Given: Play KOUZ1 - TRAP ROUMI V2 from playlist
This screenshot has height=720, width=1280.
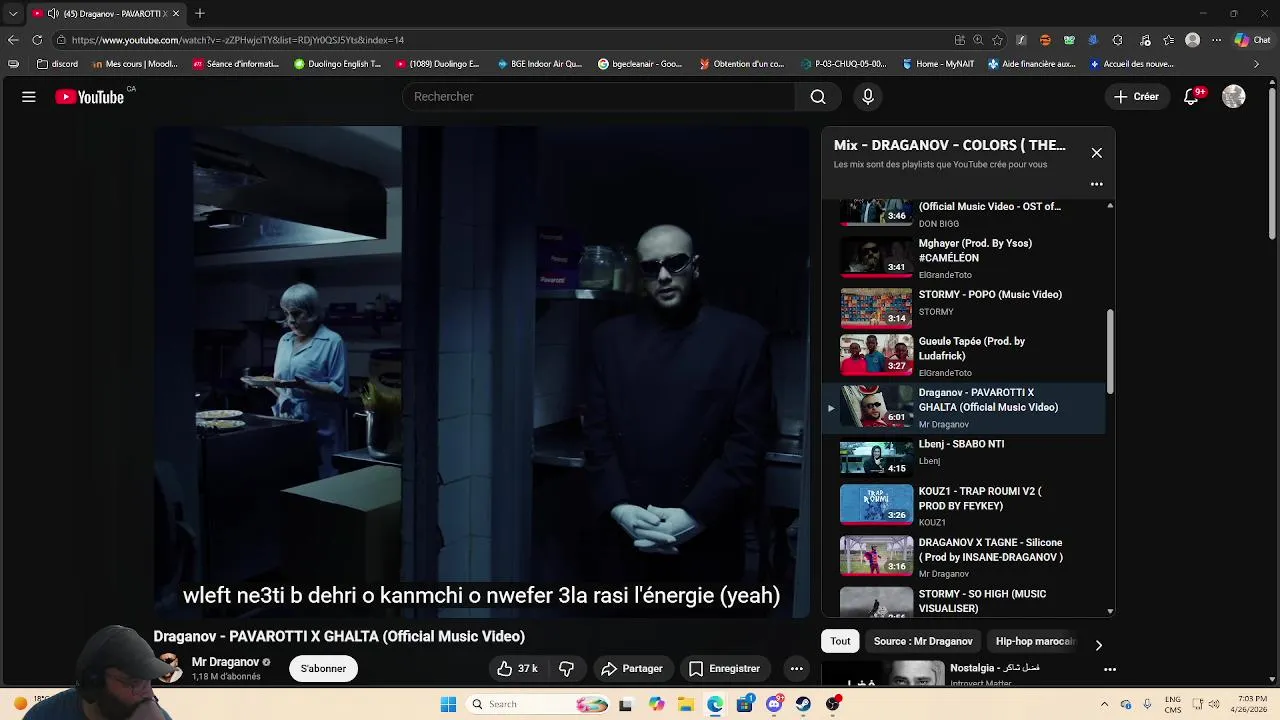Looking at the screenshot, I should pos(964,506).
